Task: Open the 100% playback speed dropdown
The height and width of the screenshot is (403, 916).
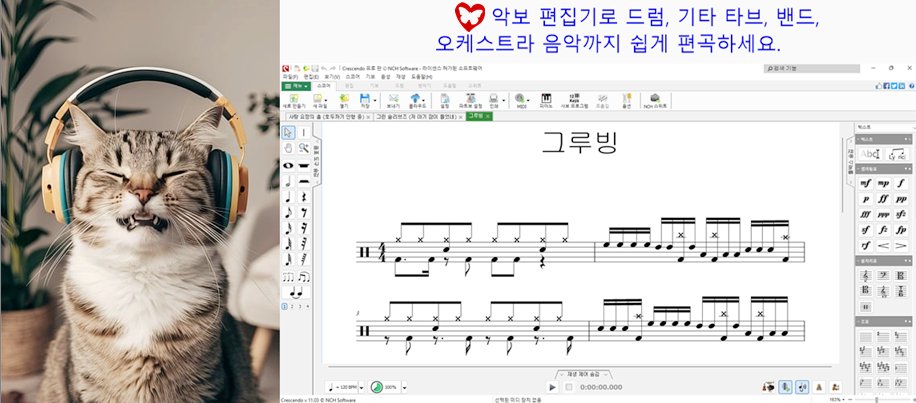Action: click(404, 387)
